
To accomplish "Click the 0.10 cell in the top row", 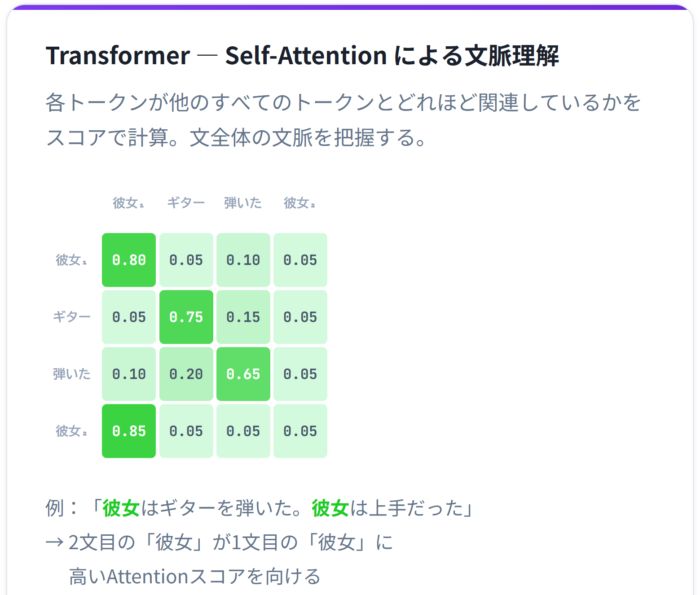I will 243,260.
